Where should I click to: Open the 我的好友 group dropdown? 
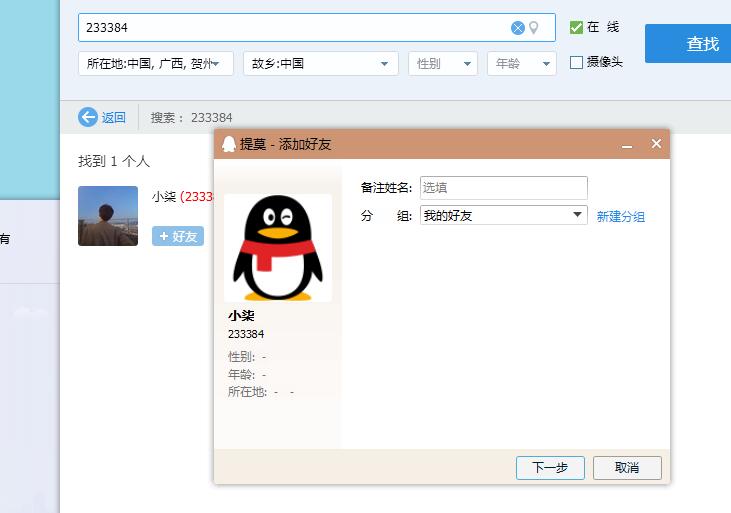tap(503, 215)
